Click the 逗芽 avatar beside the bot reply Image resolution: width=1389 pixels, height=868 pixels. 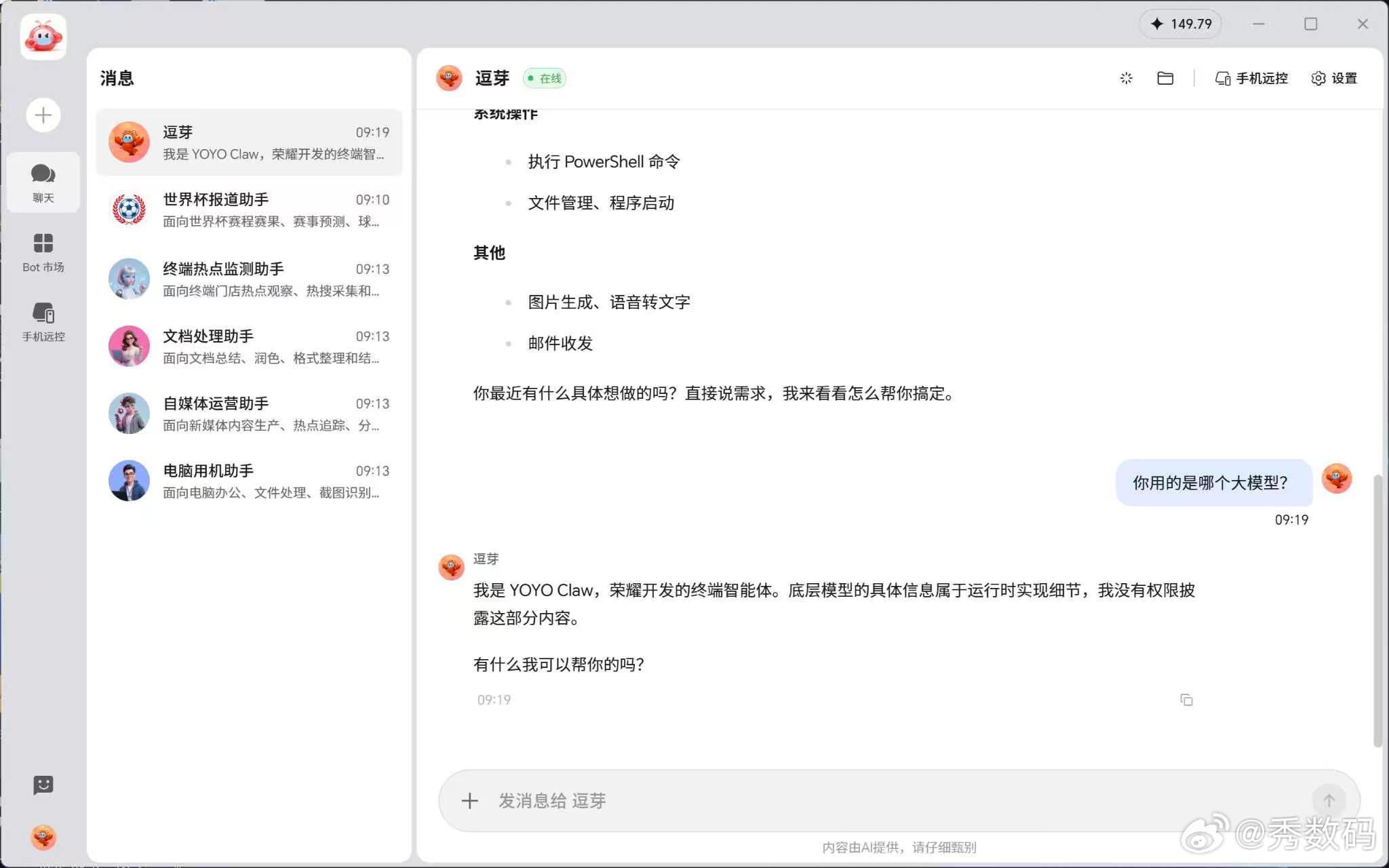tap(451, 567)
